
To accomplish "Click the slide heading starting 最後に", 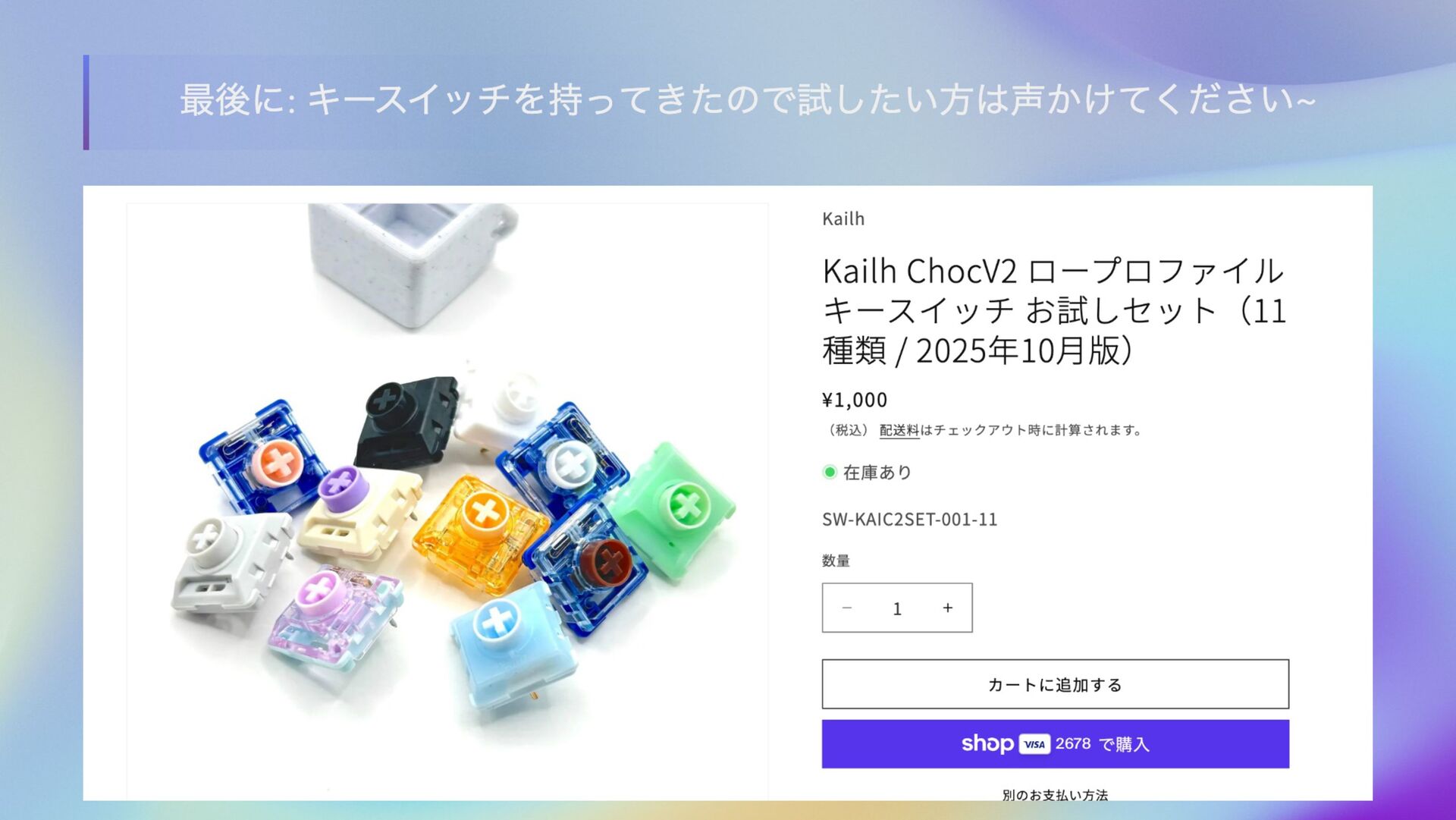I will pos(748,100).
